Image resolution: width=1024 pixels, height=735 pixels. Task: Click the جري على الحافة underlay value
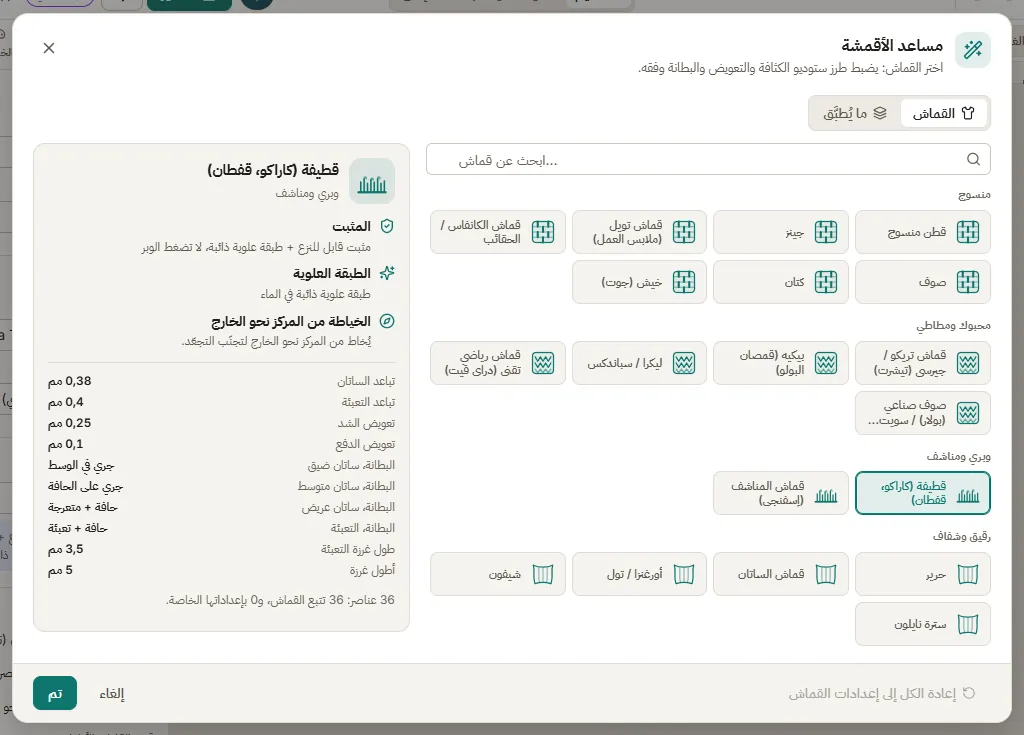tap(85, 486)
